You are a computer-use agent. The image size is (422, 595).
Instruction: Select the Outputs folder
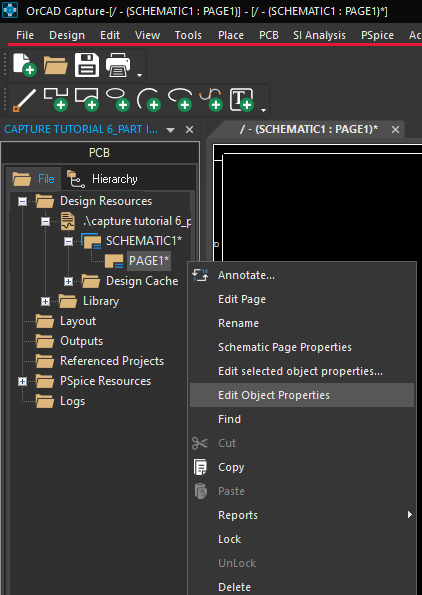click(81, 341)
